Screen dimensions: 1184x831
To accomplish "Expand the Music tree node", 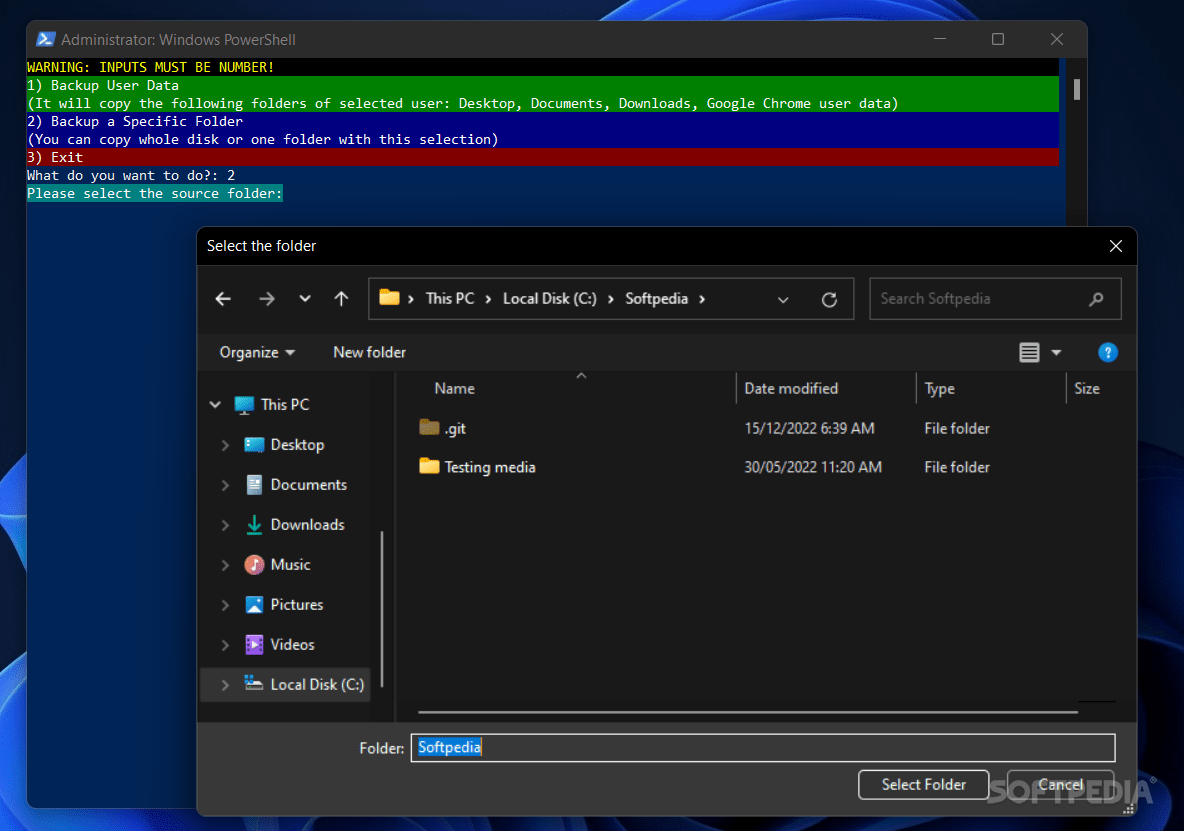I will [x=225, y=565].
